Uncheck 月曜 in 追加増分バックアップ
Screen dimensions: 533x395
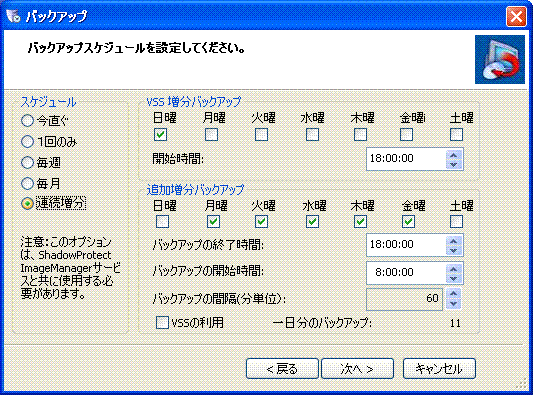point(213,222)
